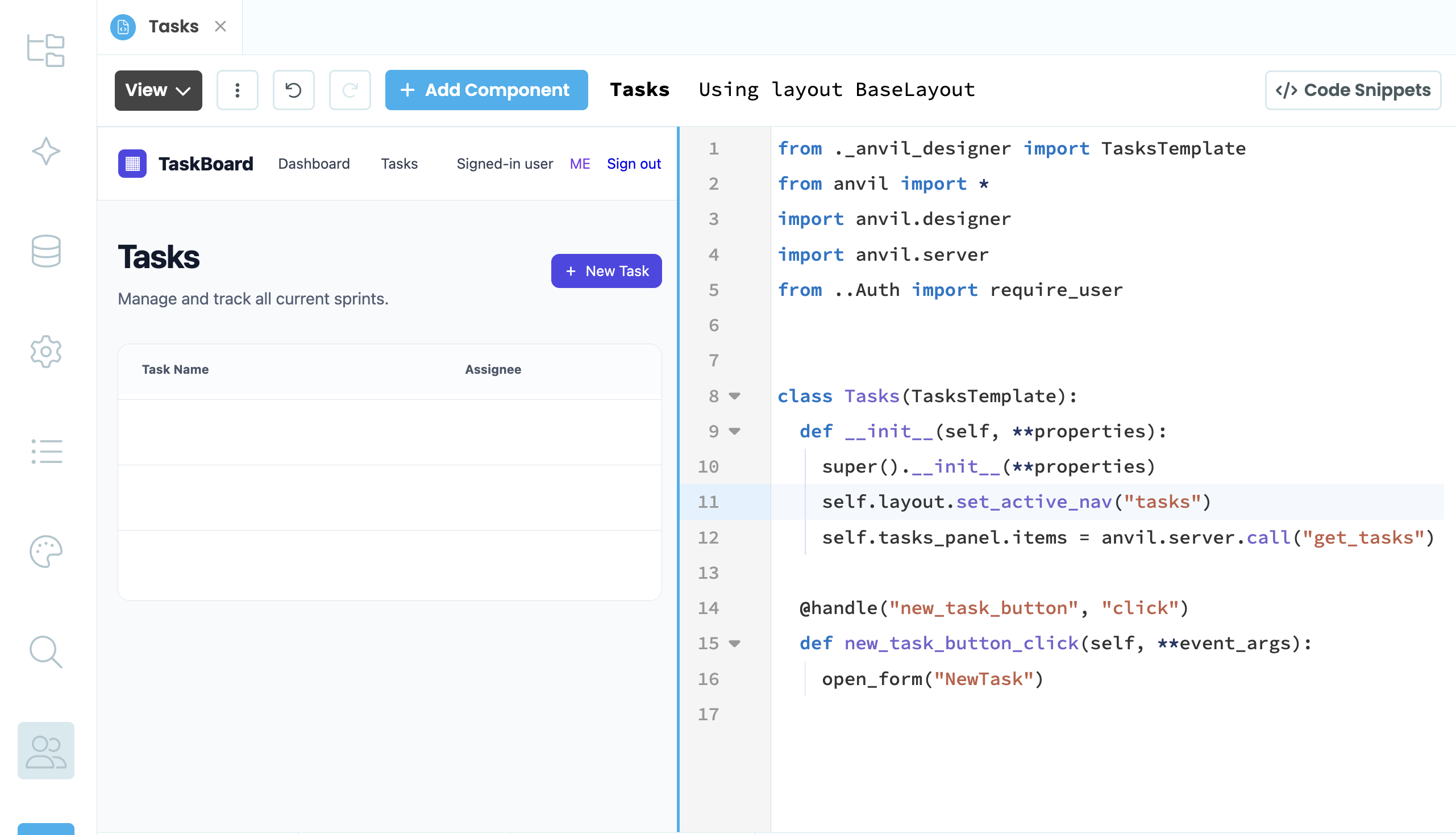
Task: Open the Theme palette icon
Action: click(x=46, y=552)
